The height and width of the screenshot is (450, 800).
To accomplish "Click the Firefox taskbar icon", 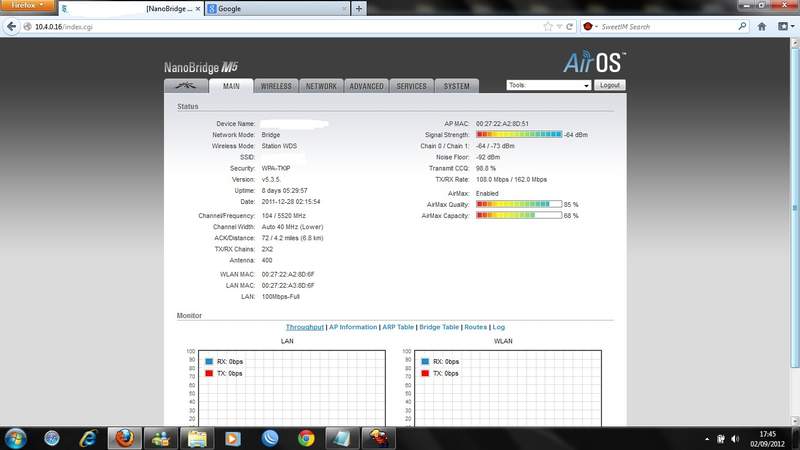I will click(x=124, y=438).
